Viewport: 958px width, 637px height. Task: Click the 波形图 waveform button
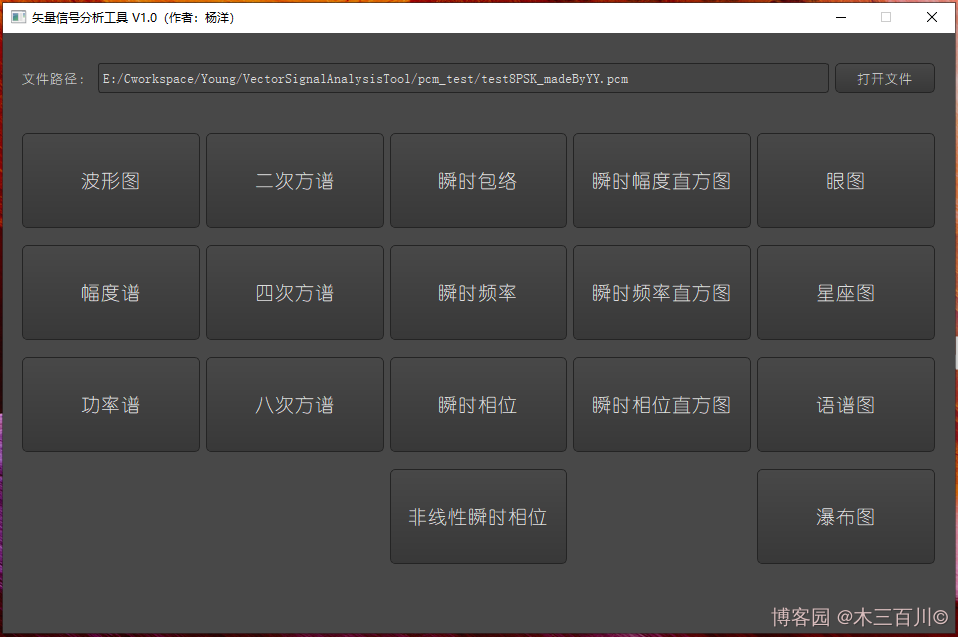[110, 181]
